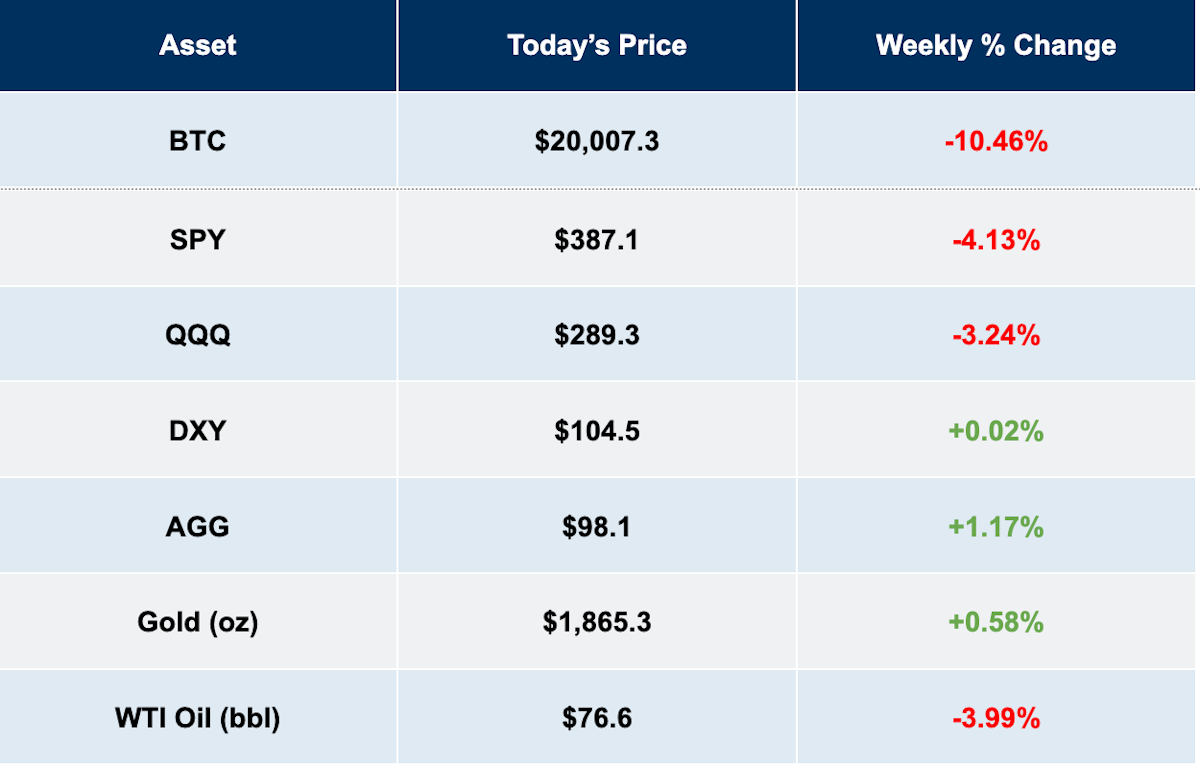Click the $76.6 oil price

(597, 718)
